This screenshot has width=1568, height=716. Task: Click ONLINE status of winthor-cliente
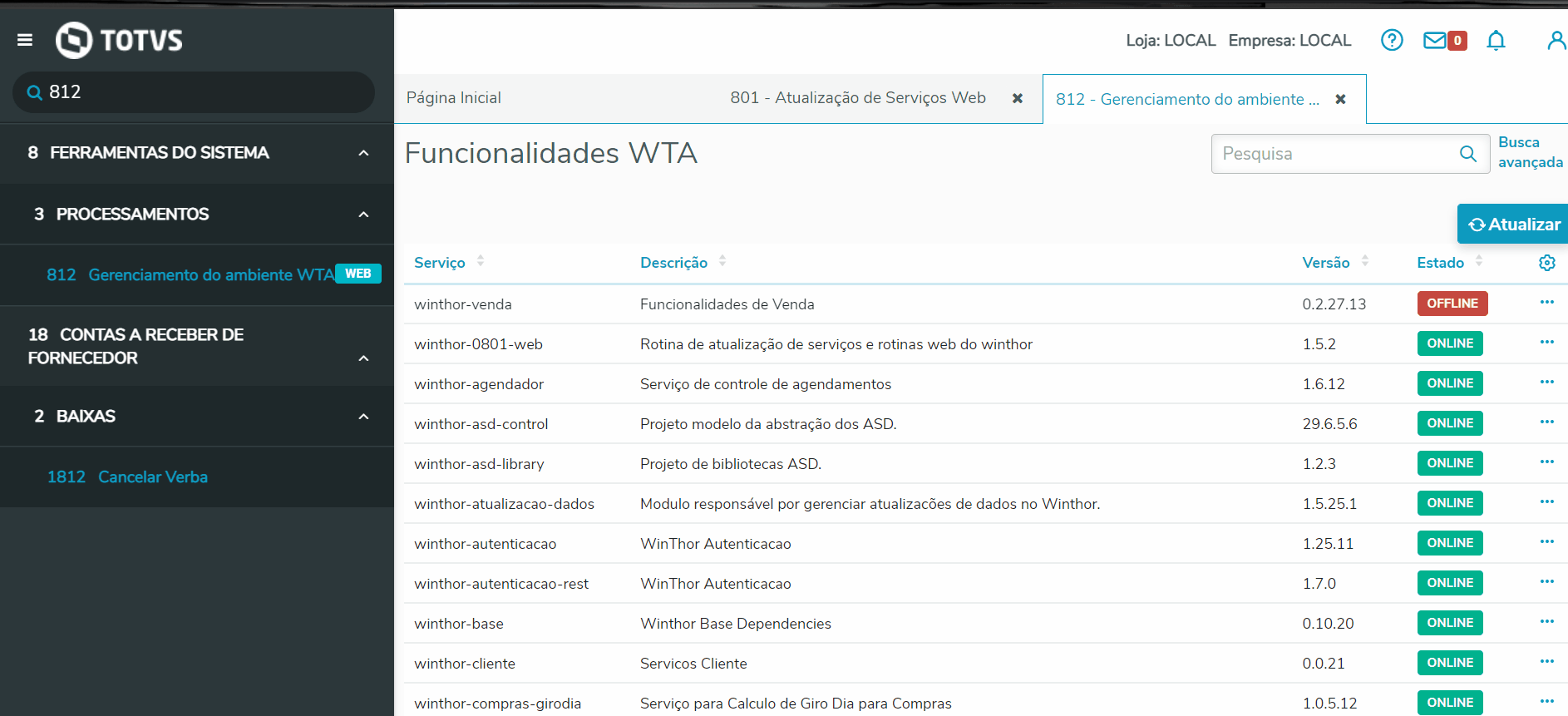pos(1450,663)
